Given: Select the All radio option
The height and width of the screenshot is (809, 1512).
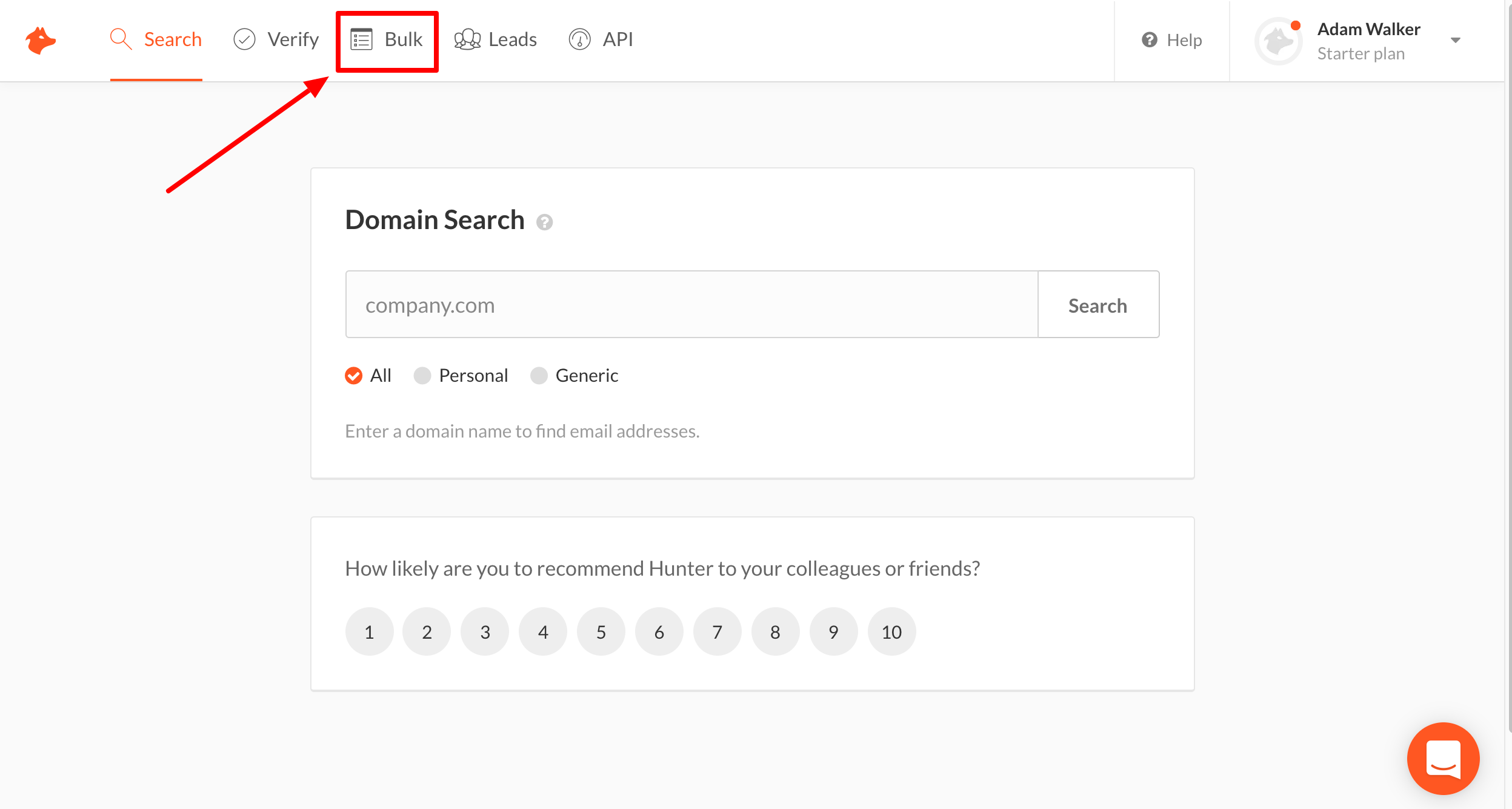Looking at the screenshot, I should [x=354, y=376].
